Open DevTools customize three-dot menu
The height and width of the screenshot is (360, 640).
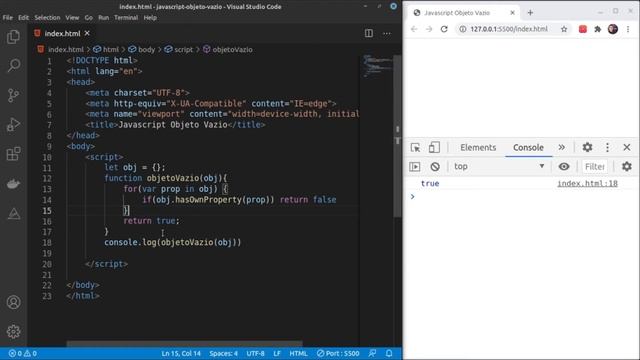click(x=607, y=147)
